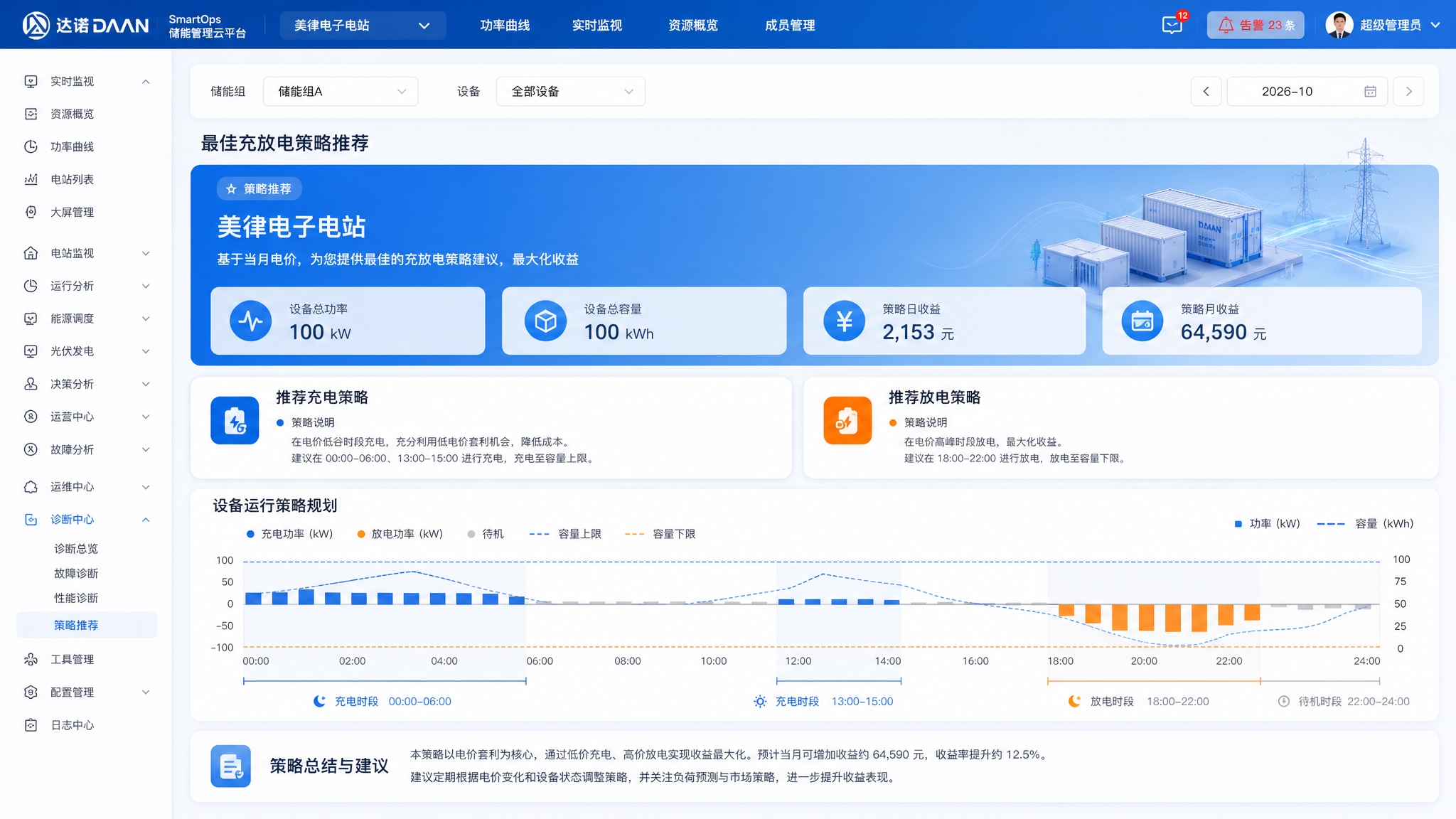The image size is (1456, 819).
Task: Switch to 功率曲线 top tab
Action: tap(505, 25)
